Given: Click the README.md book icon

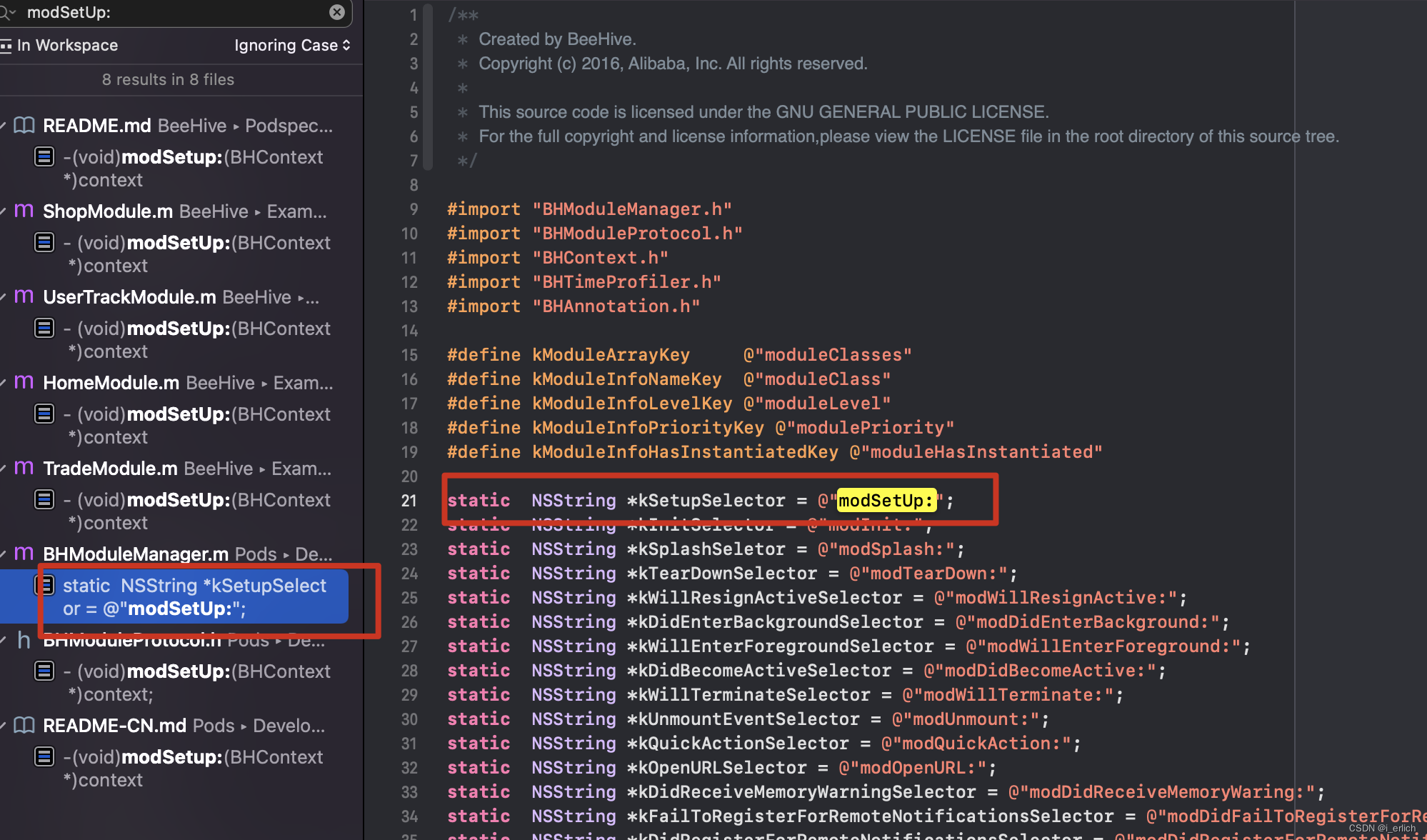Looking at the screenshot, I should pos(24,126).
